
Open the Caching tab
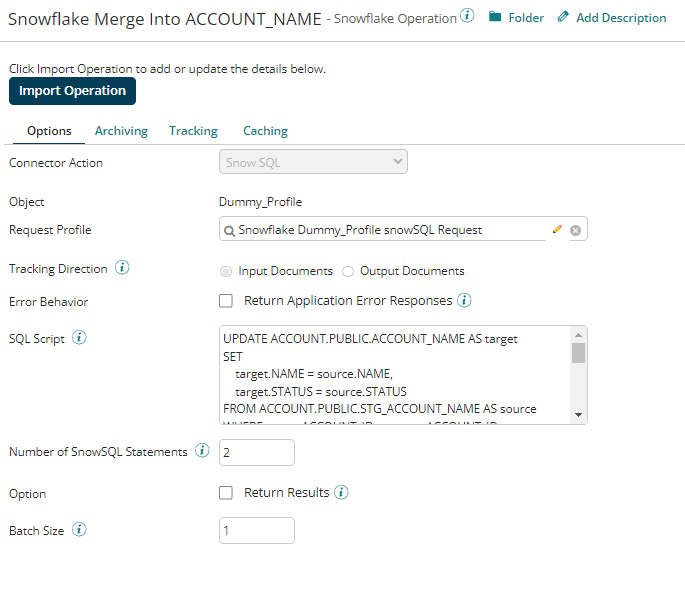265,131
